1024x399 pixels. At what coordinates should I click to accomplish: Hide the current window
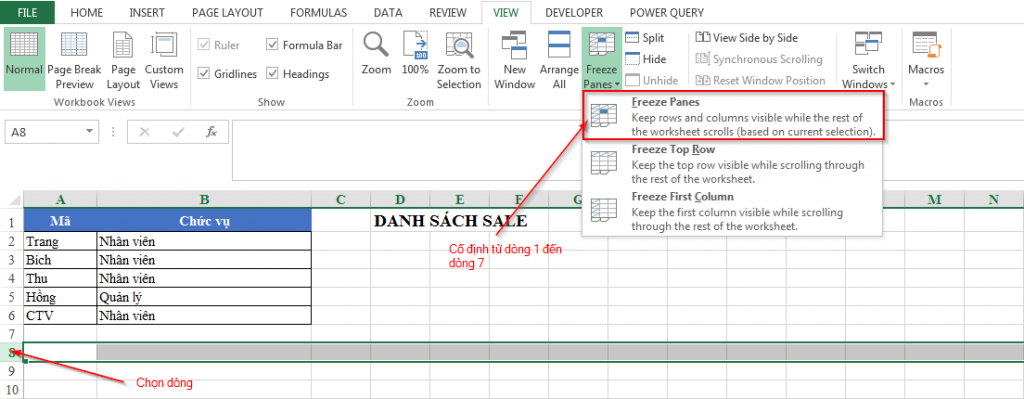click(x=645, y=59)
